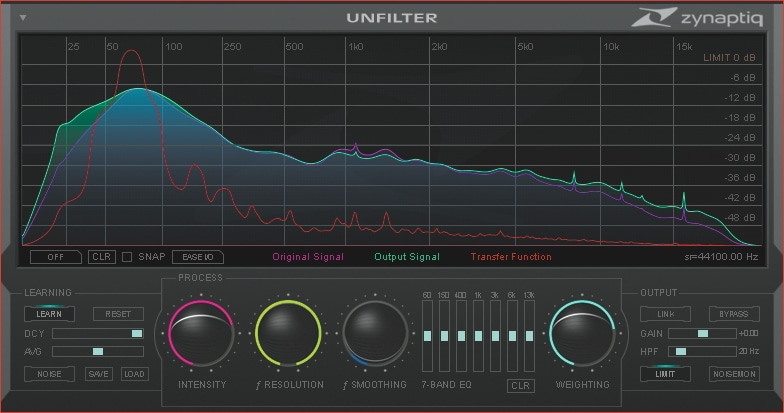
Task: Click the 1k EQ band fader
Action: click(x=478, y=336)
